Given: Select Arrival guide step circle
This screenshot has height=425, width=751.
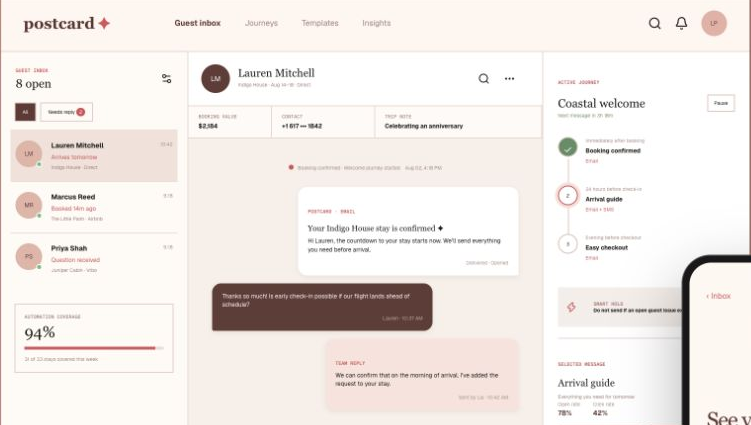Looking at the screenshot, I should [x=568, y=195].
